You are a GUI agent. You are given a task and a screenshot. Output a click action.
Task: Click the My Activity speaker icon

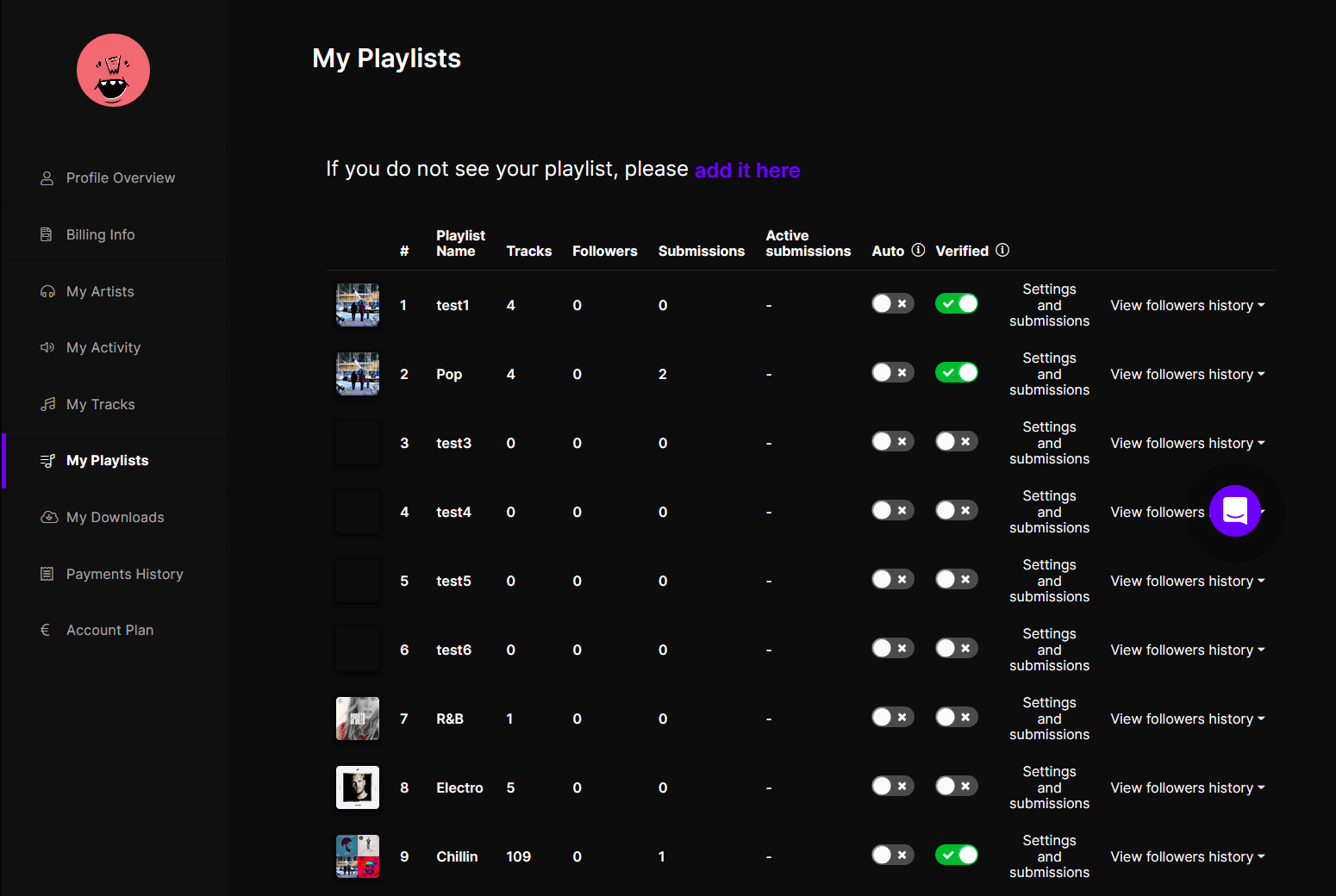(47, 347)
